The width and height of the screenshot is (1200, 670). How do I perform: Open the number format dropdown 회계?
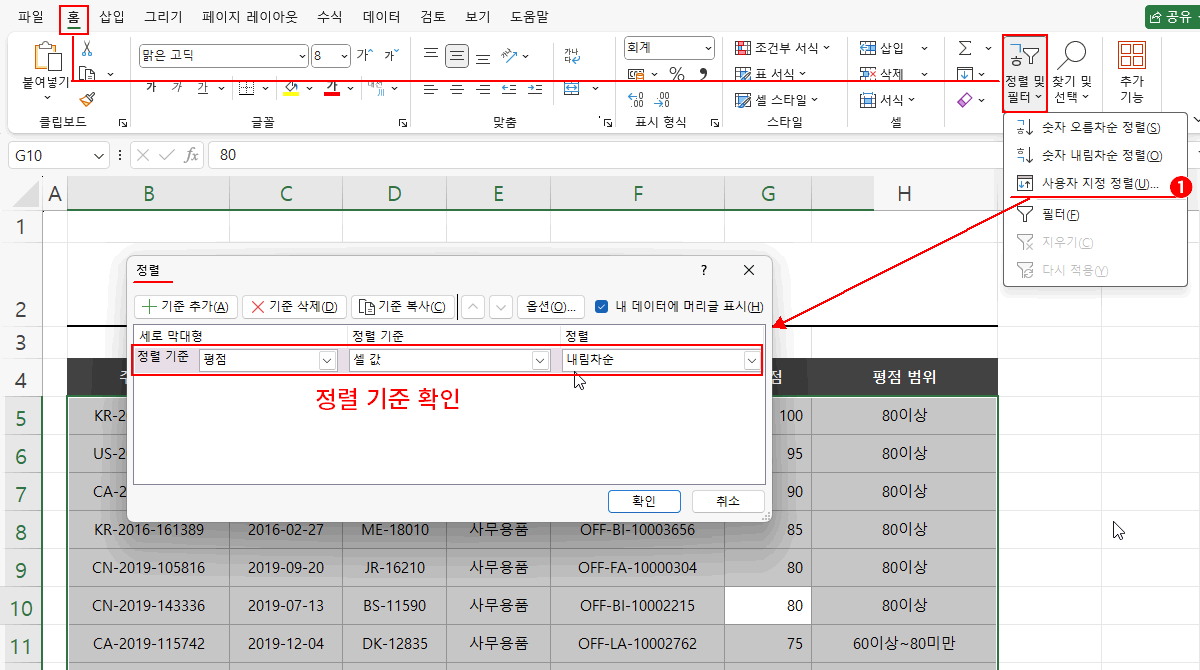click(709, 48)
